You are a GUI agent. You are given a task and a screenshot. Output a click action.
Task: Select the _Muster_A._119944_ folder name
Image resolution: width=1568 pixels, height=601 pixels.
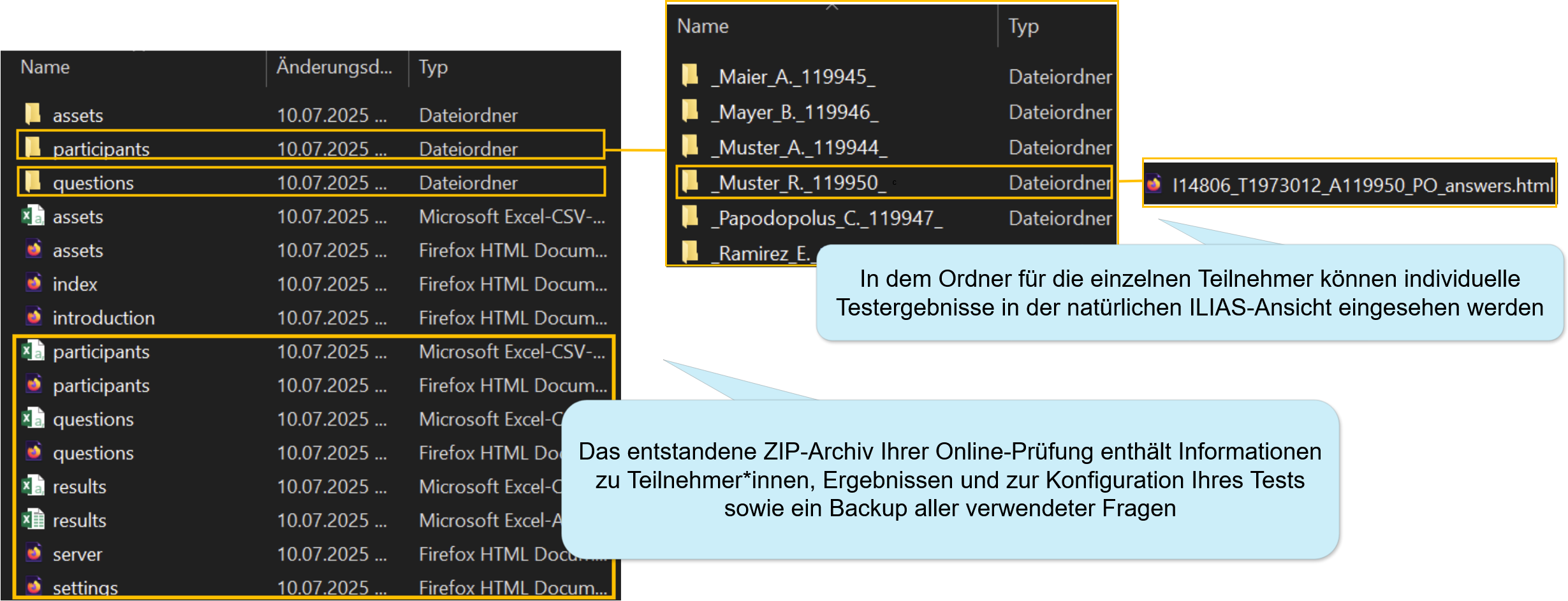tap(799, 148)
